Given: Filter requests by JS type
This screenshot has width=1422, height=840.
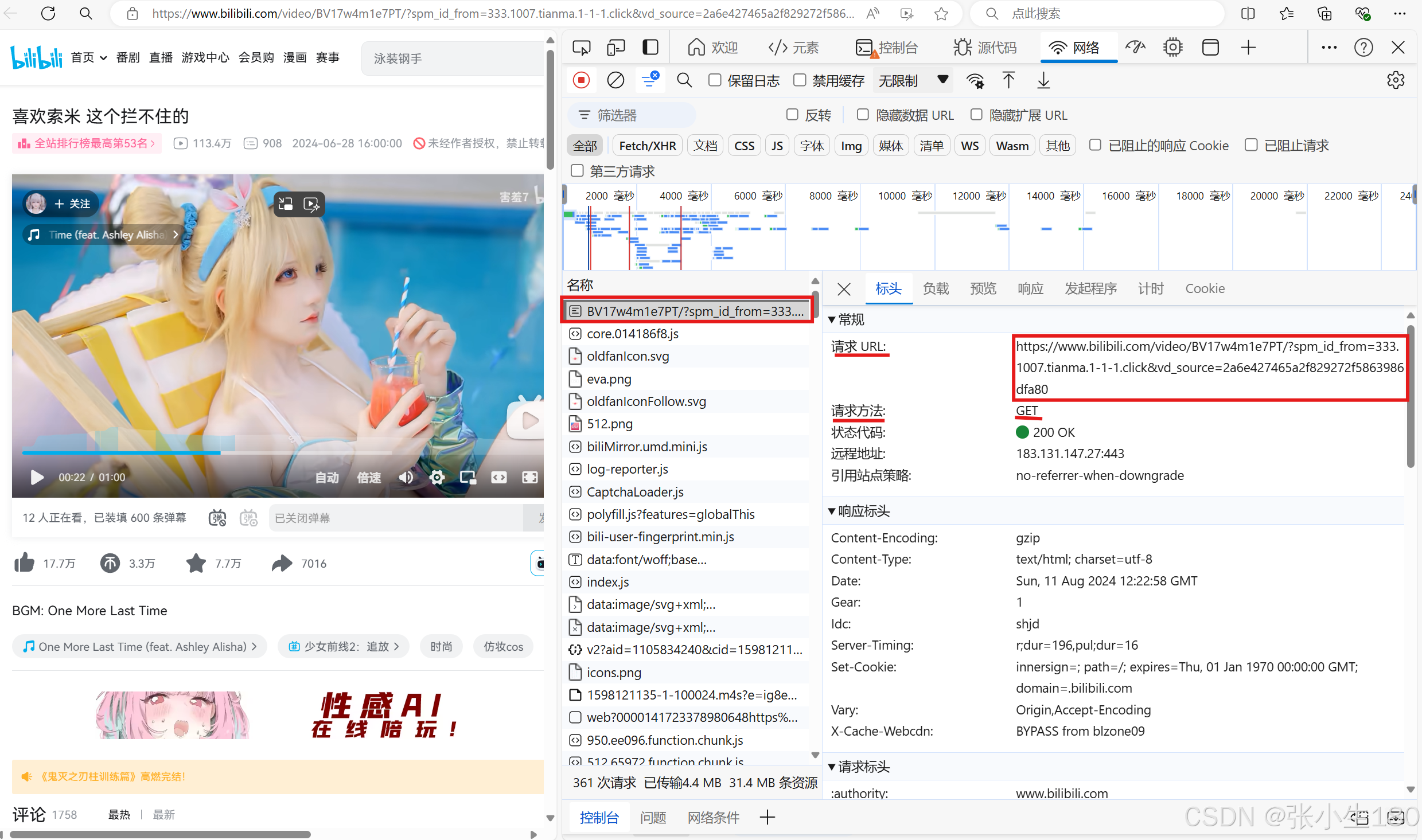Looking at the screenshot, I should click(x=777, y=146).
